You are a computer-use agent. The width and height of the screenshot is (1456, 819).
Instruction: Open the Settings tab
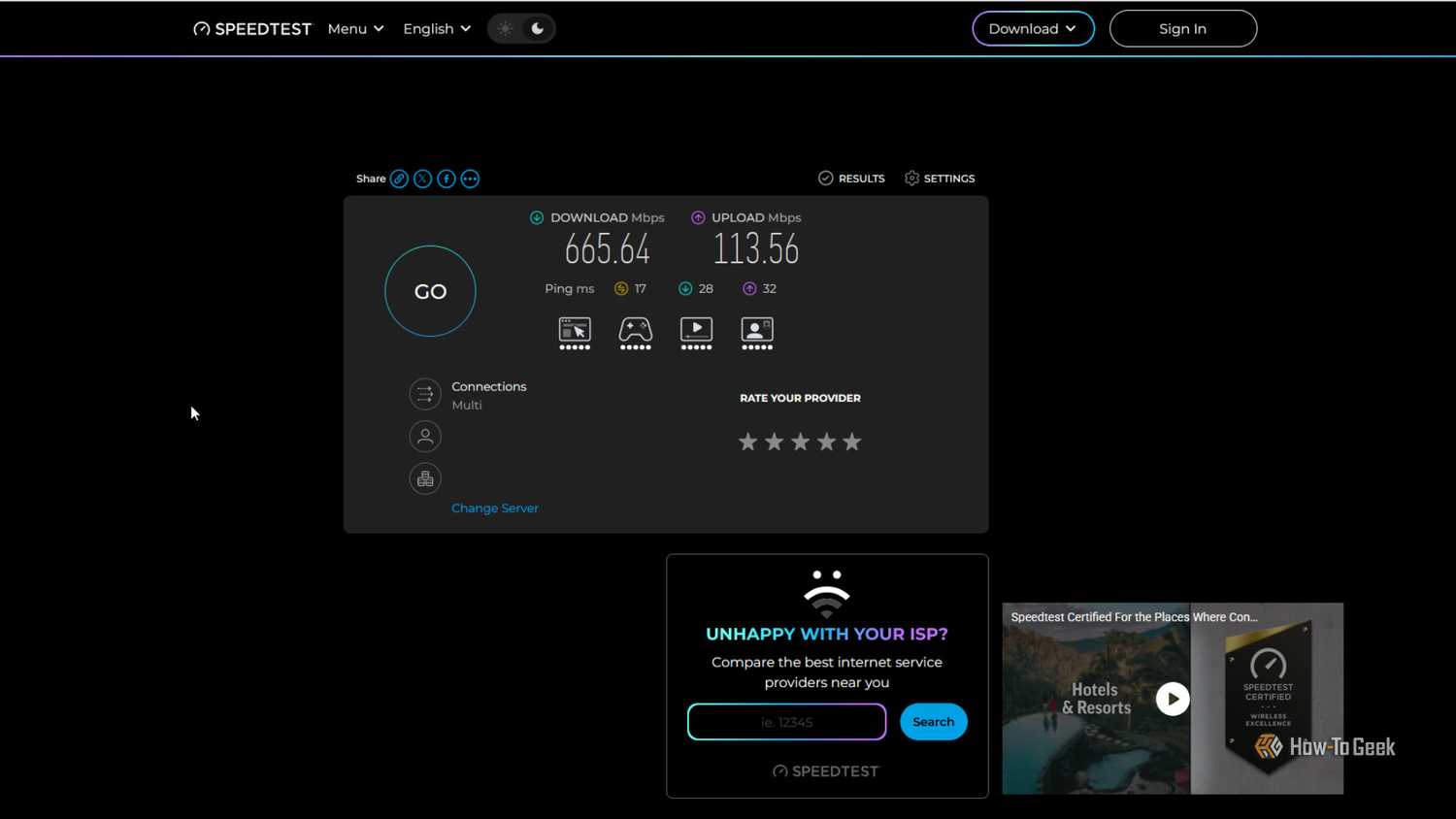(940, 179)
